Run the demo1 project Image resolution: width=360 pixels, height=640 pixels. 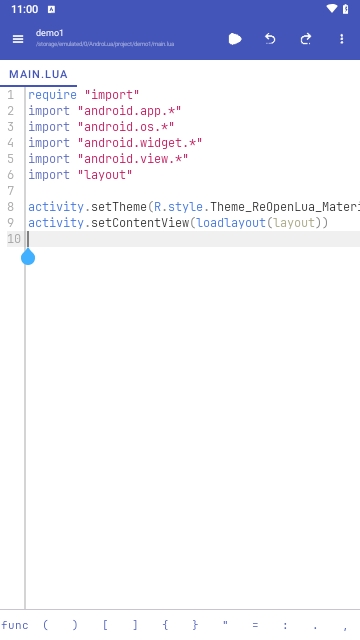[x=235, y=39]
